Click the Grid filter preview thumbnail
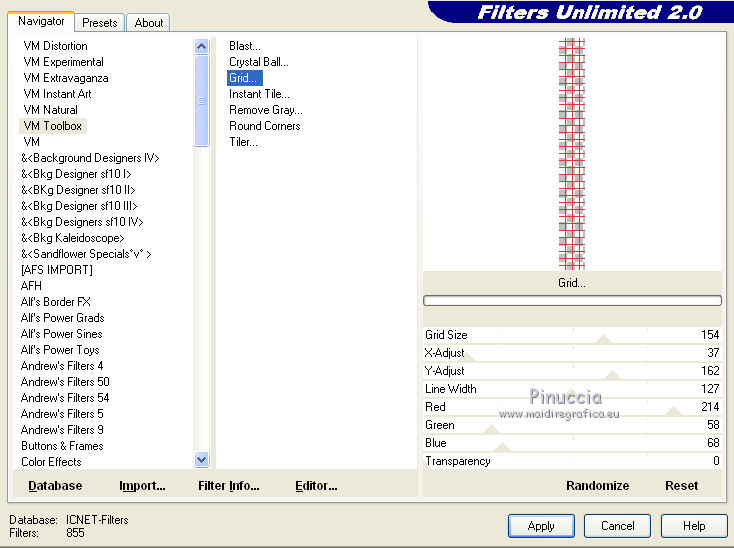Image resolution: width=734 pixels, height=548 pixels. coord(572,153)
